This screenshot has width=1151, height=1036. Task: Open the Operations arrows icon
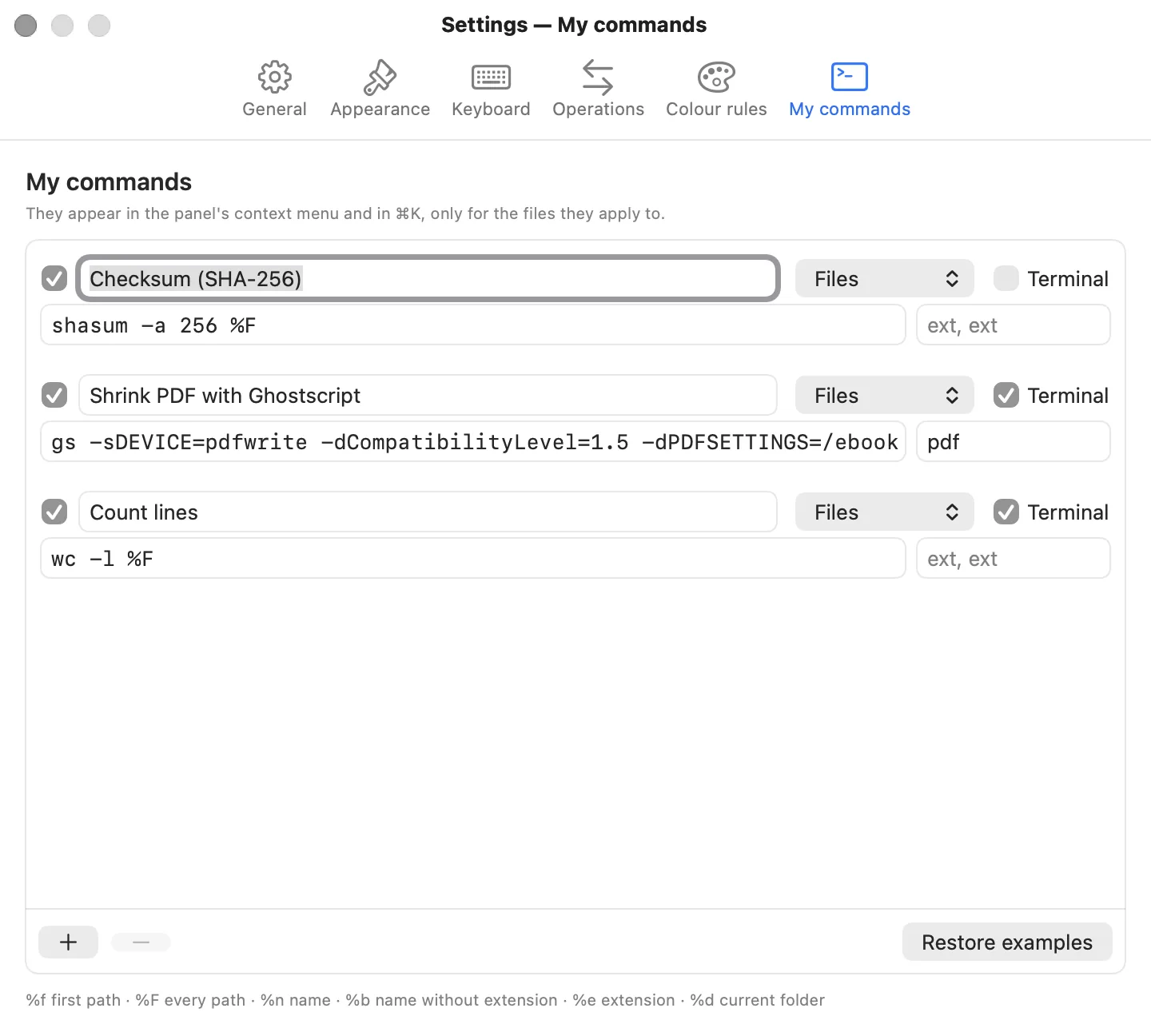598,78
